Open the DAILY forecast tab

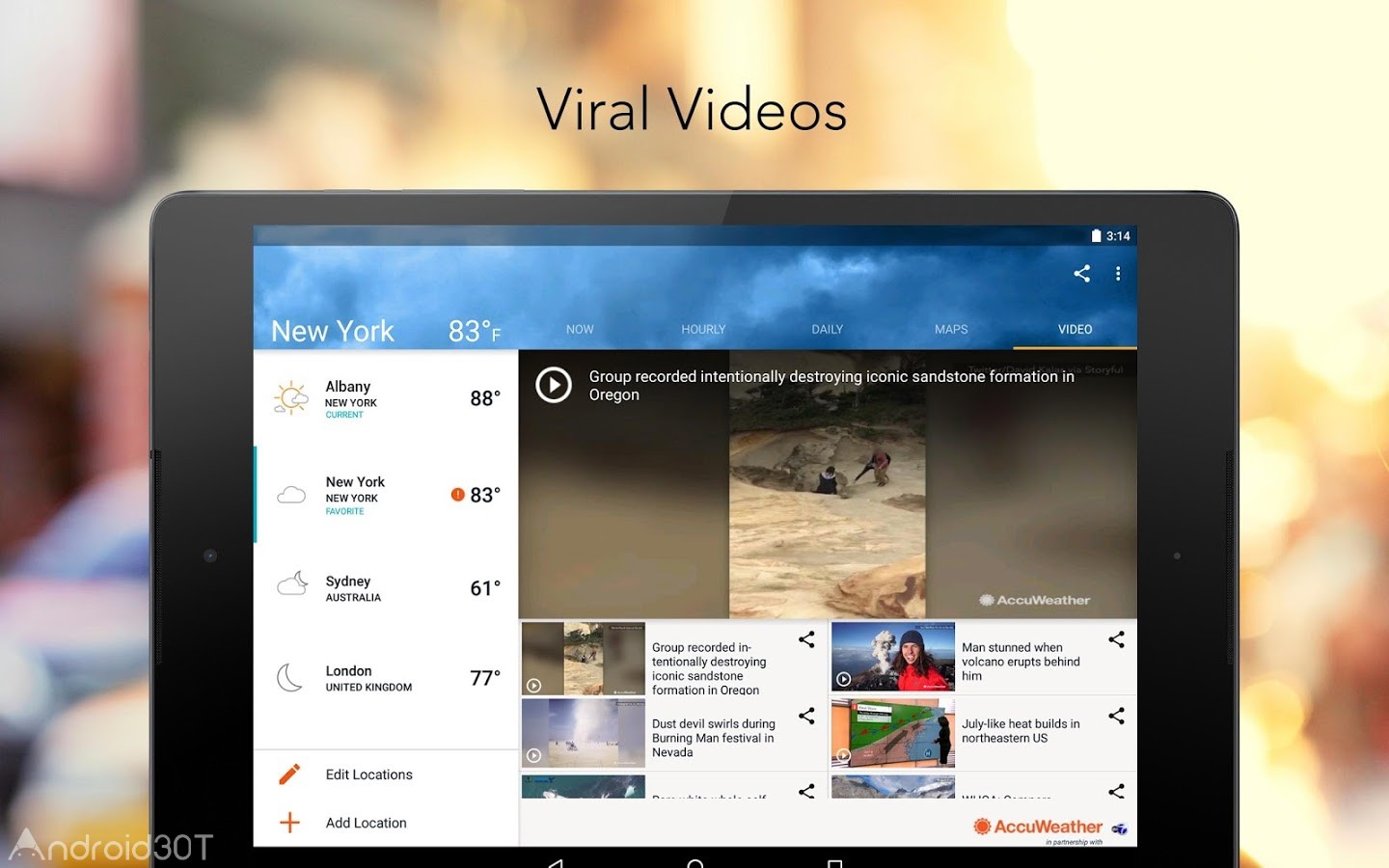click(828, 330)
